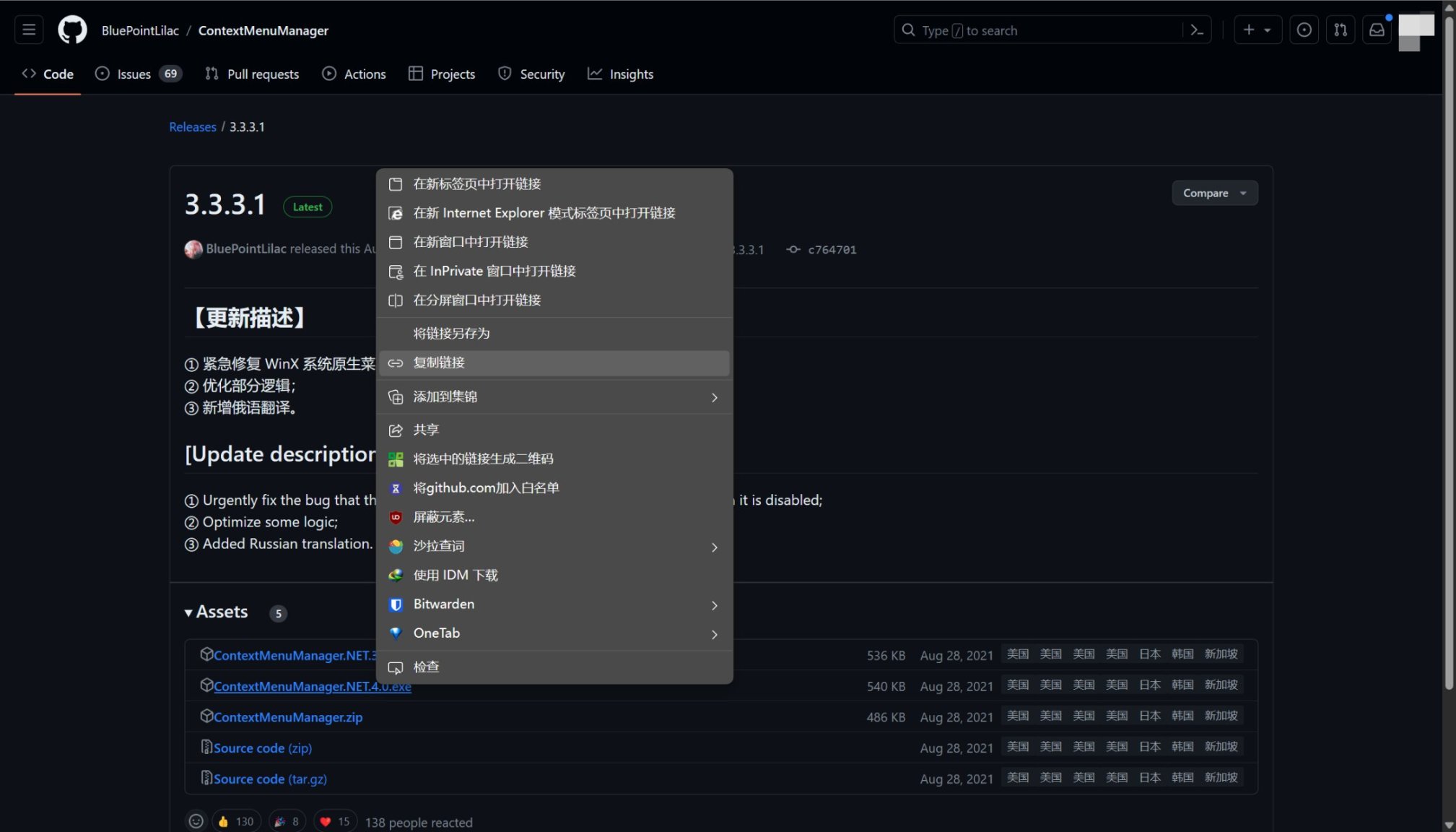Open the Releases breadcrumb link
Screen dimensions: 1456x832
pos(192,127)
